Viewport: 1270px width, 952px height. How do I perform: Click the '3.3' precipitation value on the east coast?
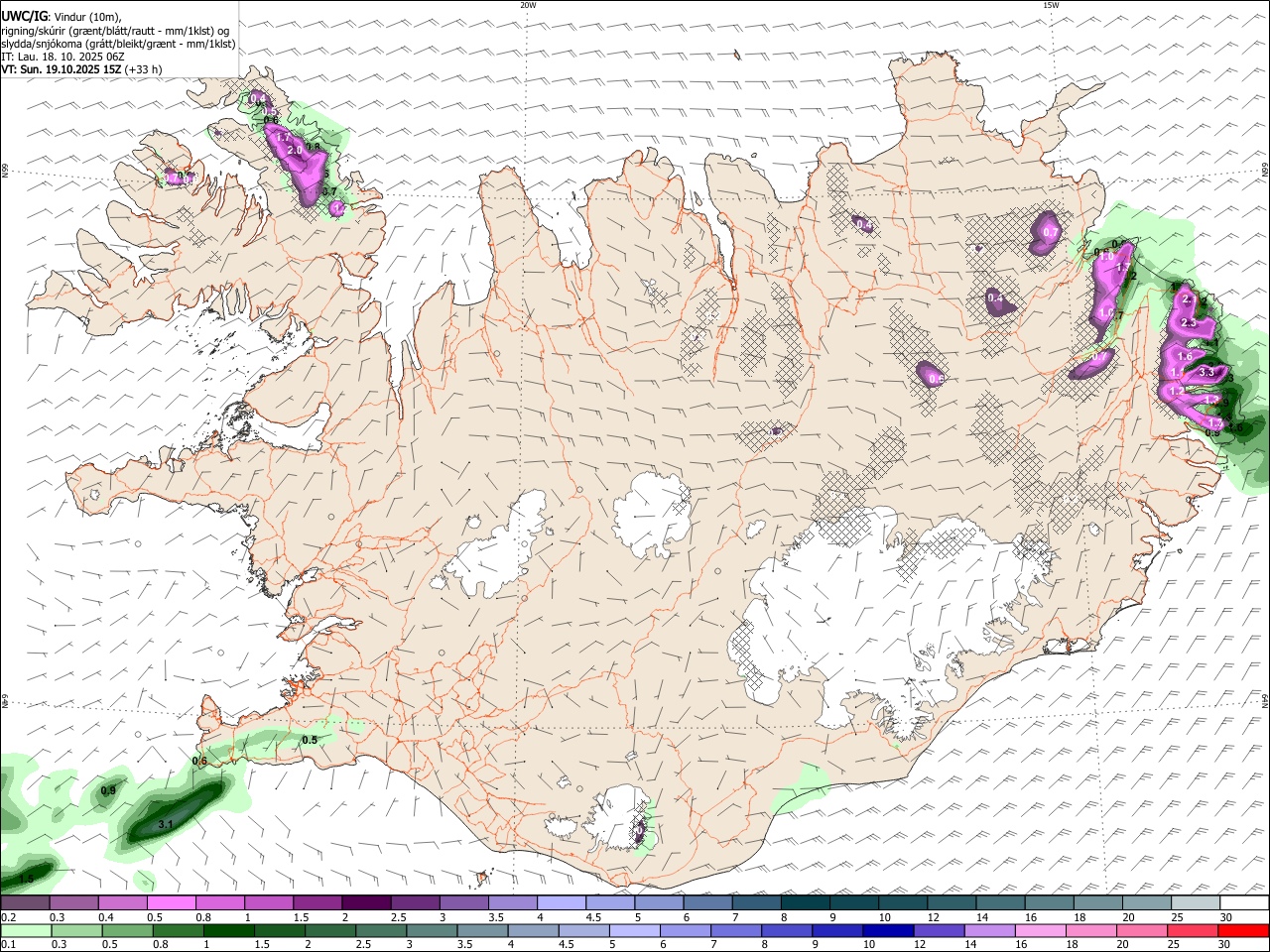tap(1206, 372)
